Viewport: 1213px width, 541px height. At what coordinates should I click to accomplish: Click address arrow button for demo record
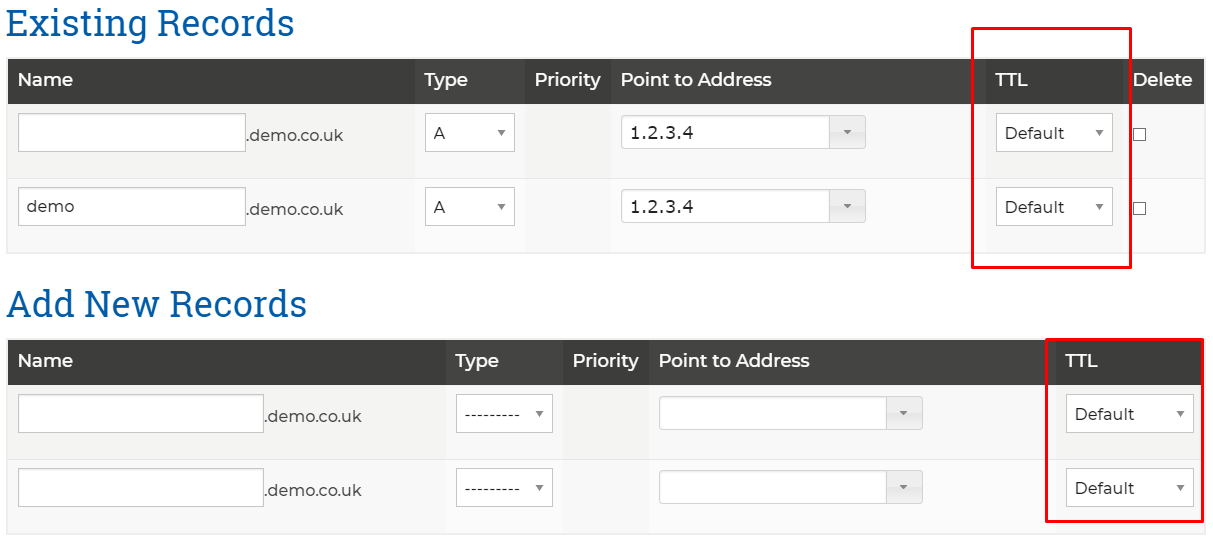pos(847,206)
